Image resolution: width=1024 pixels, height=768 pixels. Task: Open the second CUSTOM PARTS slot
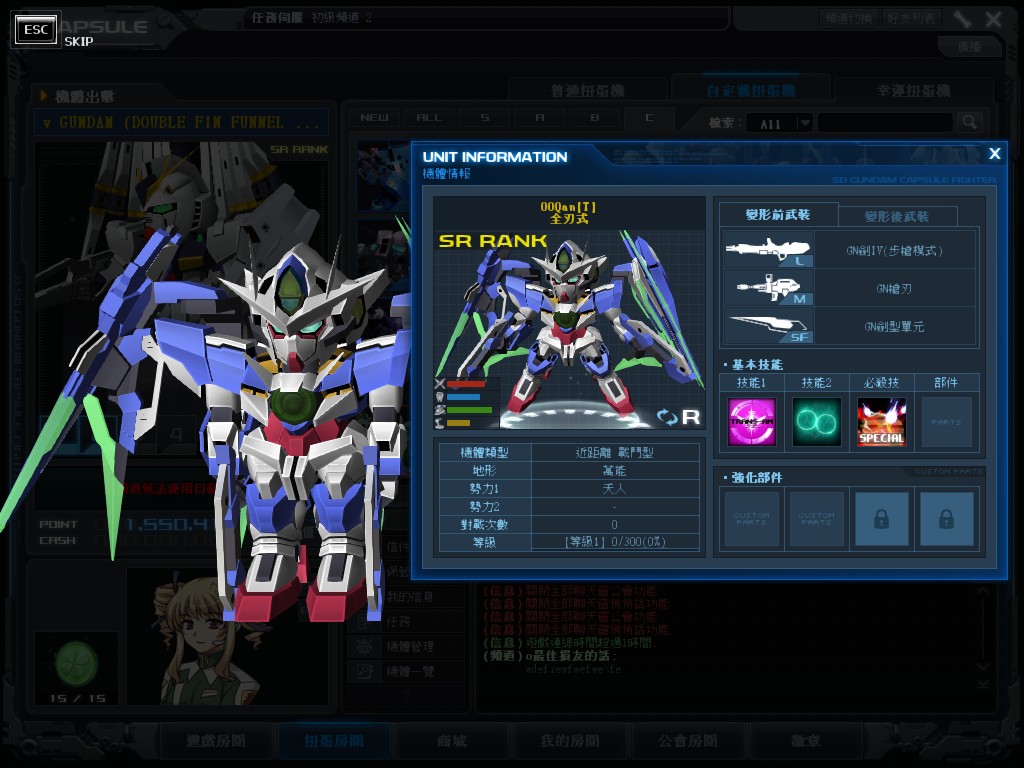click(816, 519)
